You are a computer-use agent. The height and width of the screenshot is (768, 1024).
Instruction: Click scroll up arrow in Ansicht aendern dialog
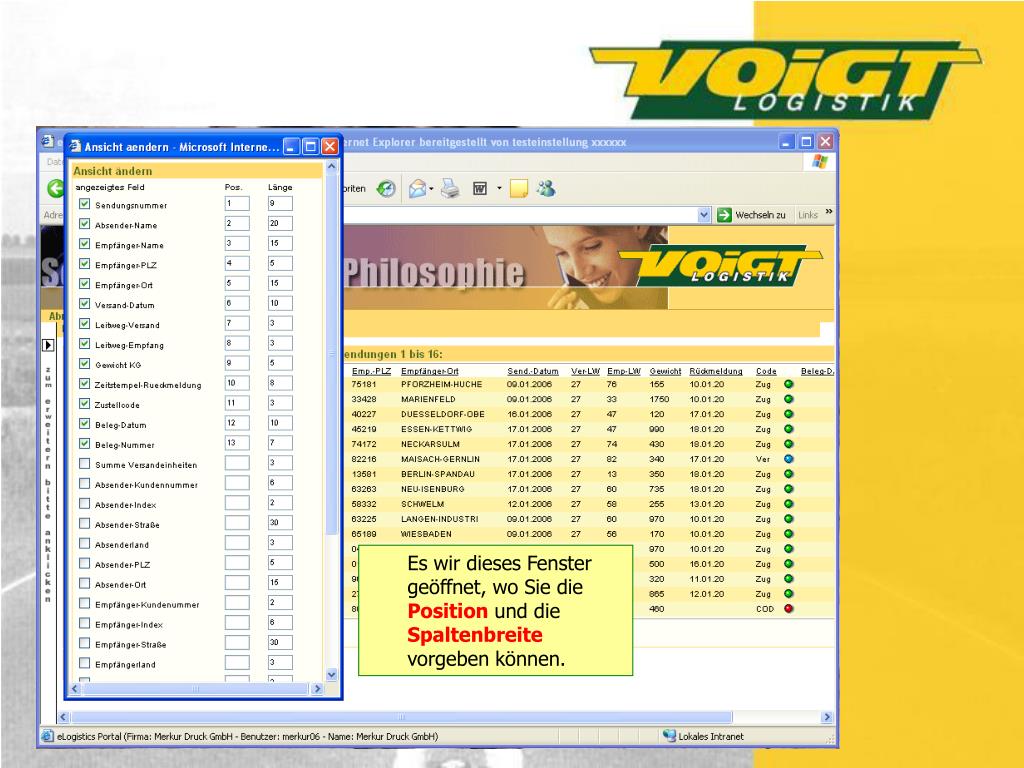331,167
